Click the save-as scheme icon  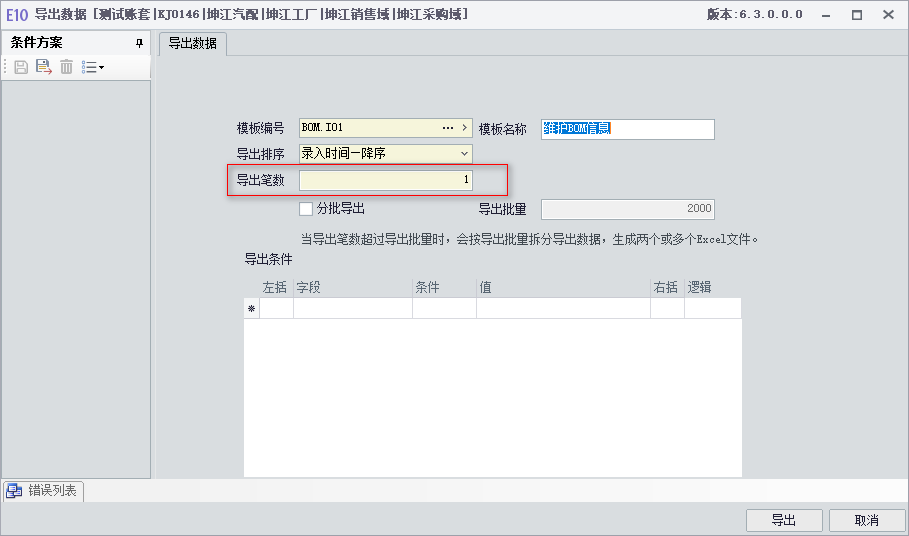point(43,67)
